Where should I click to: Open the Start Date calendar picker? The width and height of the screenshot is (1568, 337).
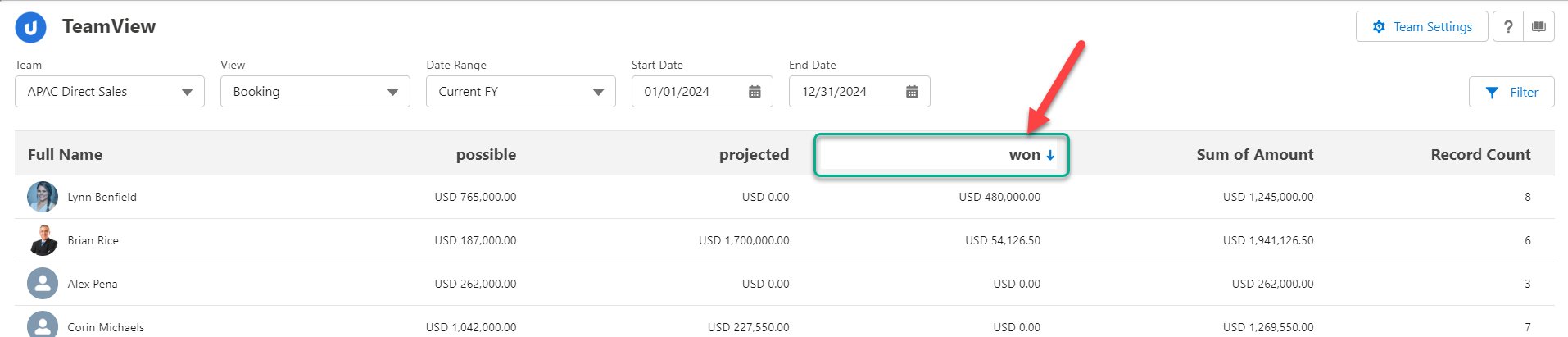[755, 92]
